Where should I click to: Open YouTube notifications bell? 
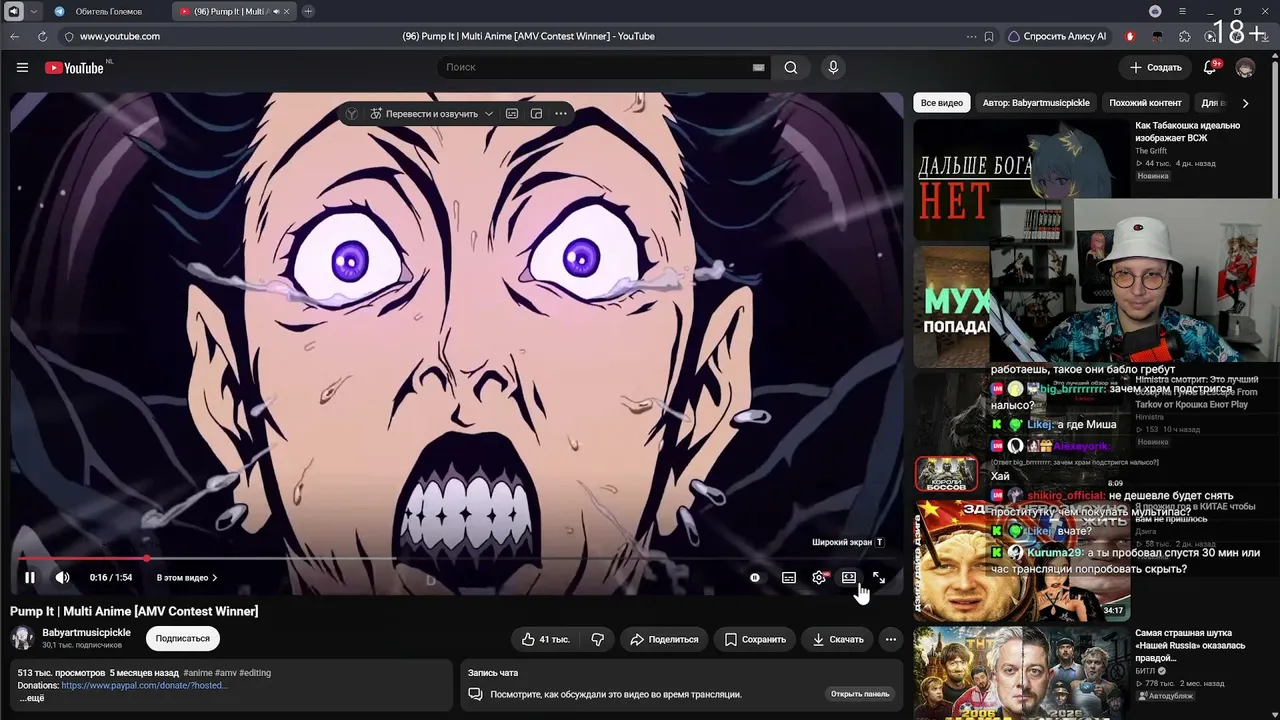(1211, 67)
